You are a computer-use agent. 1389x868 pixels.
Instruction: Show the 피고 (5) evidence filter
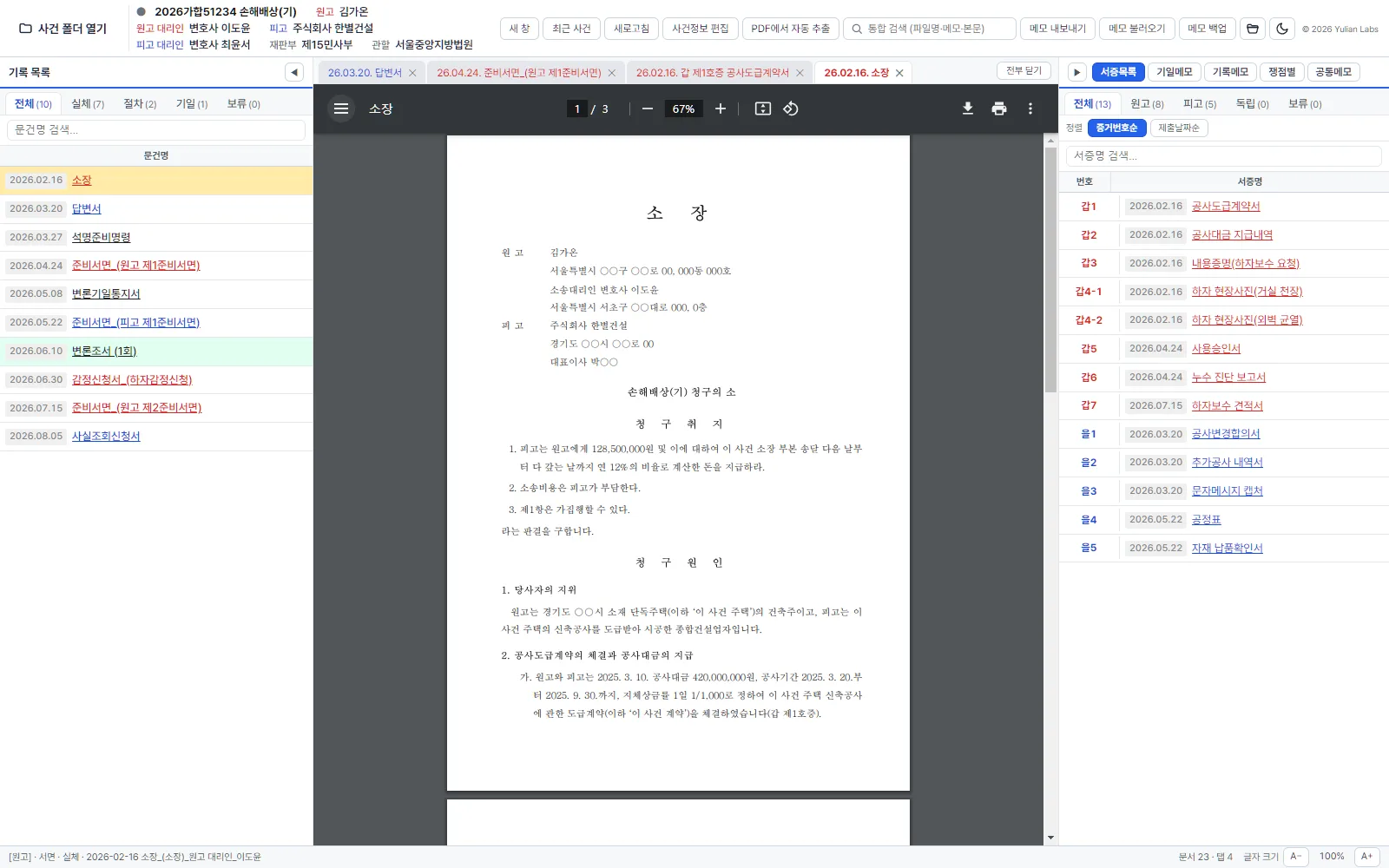1200,104
